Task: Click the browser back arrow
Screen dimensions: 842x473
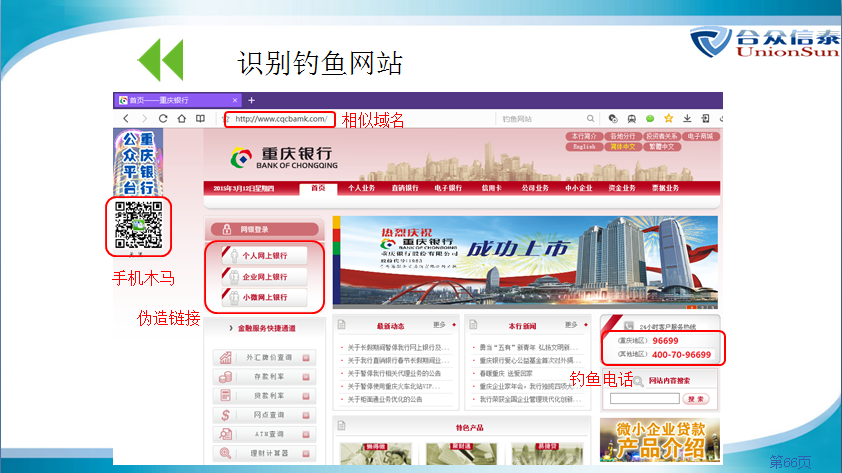Action: click(126, 119)
